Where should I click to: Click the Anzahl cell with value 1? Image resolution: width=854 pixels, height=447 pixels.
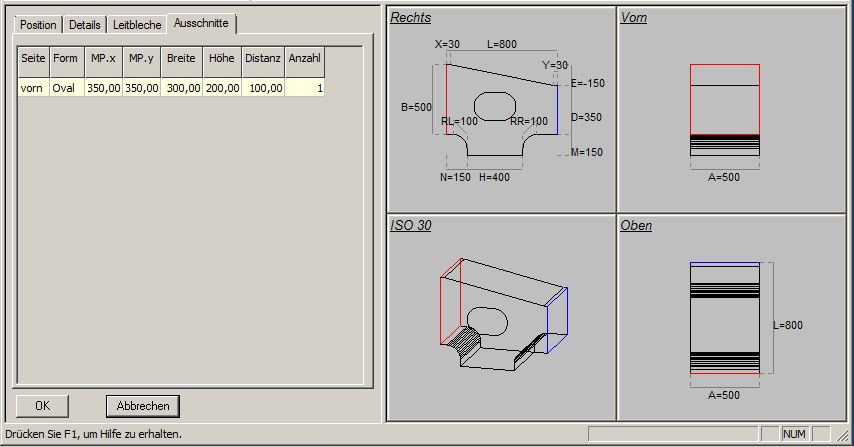(305, 88)
